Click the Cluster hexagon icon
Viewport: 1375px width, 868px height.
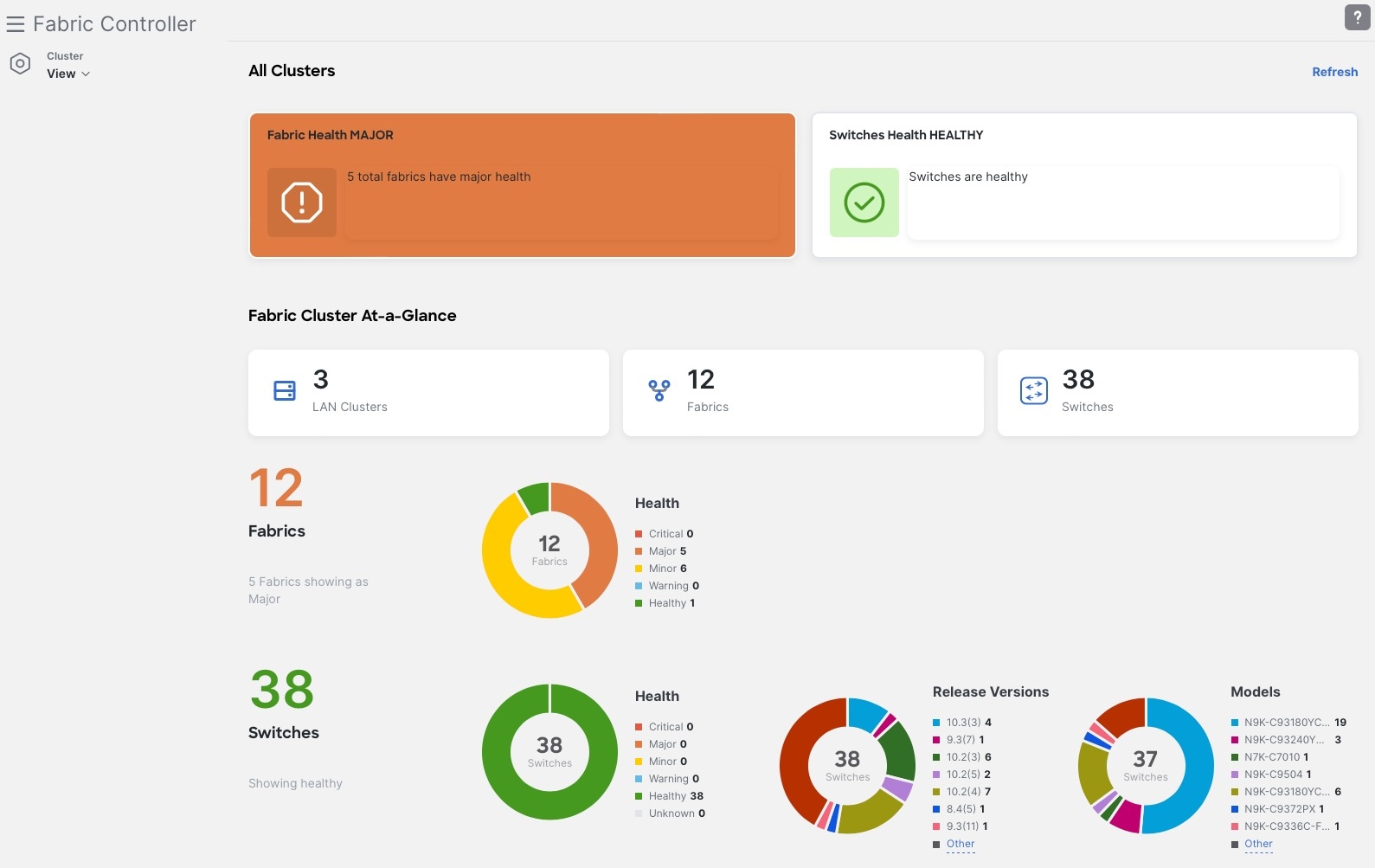pos(20,64)
